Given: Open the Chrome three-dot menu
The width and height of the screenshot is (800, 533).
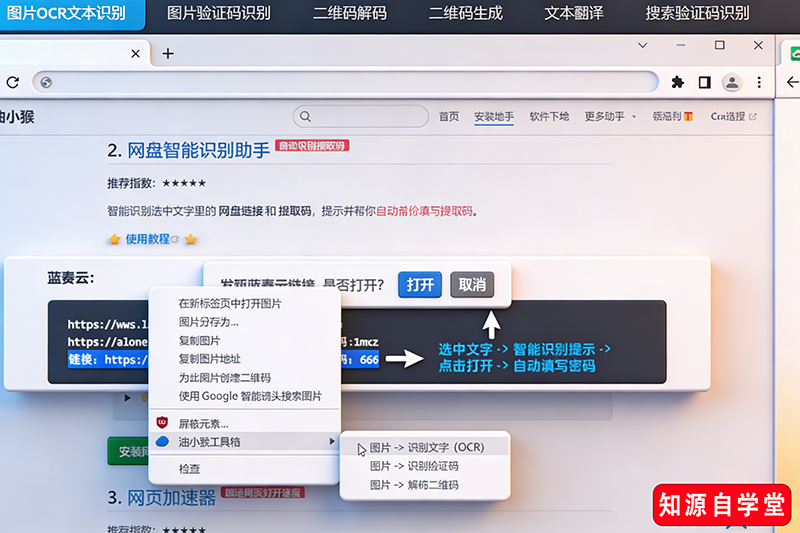Looking at the screenshot, I should [759, 82].
